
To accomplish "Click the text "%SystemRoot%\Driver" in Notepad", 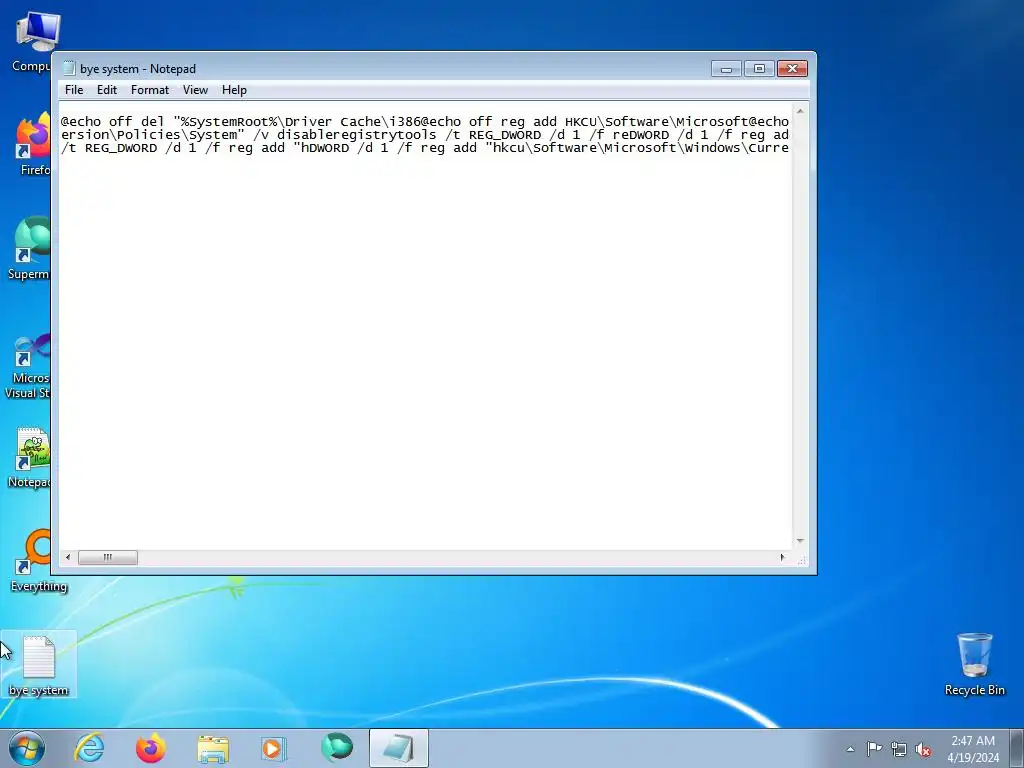I will point(256,121).
